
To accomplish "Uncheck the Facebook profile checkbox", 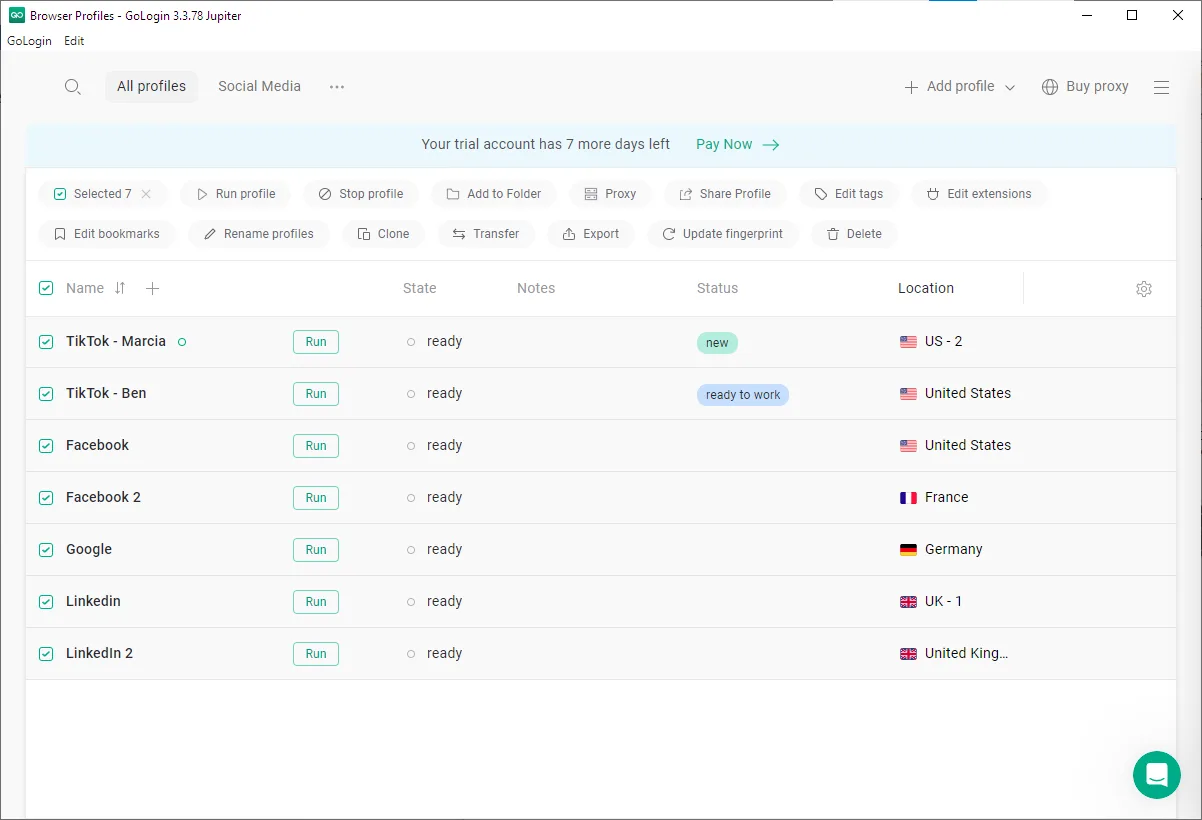I will tap(46, 446).
